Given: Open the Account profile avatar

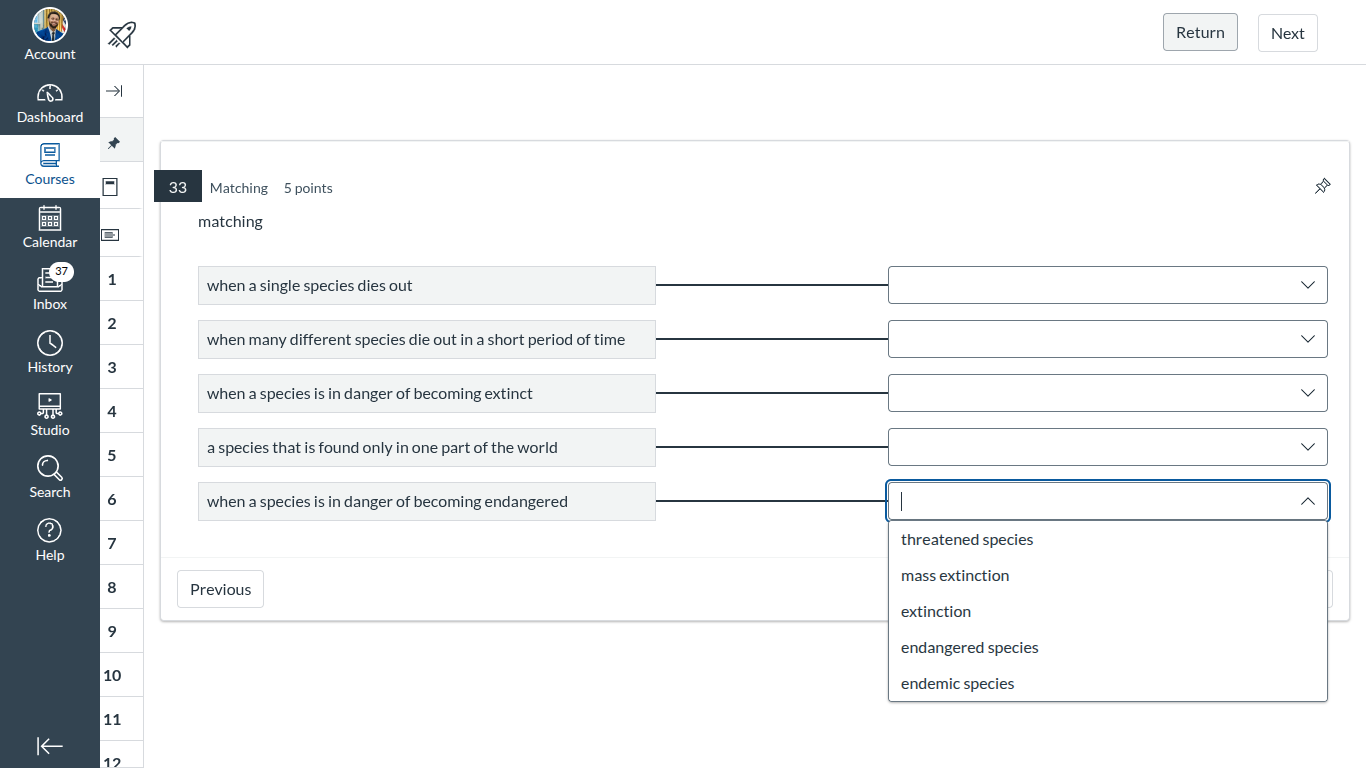Looking at the screenshot, I should tap(49, 25).
